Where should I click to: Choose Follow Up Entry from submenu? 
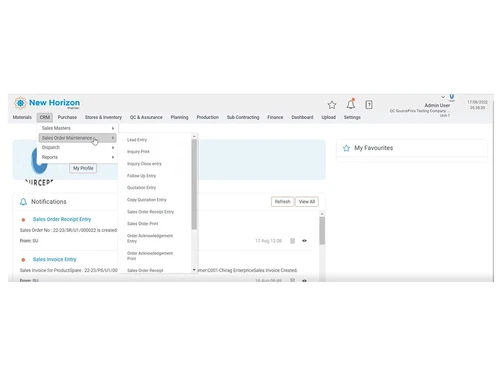coord(141,176)
